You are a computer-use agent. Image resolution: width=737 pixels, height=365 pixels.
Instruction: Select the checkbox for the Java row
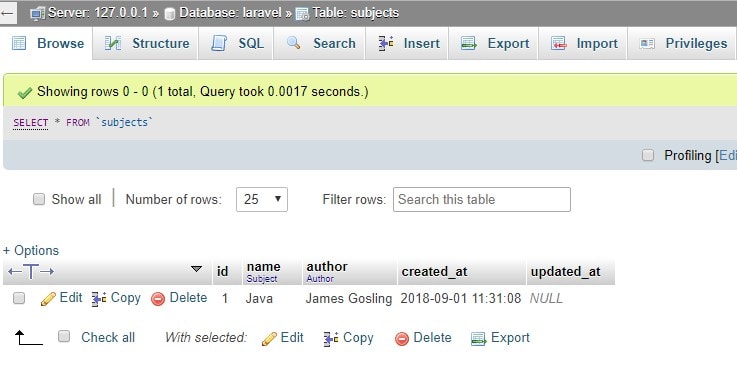pyautogui.click(x=19, y=298)
